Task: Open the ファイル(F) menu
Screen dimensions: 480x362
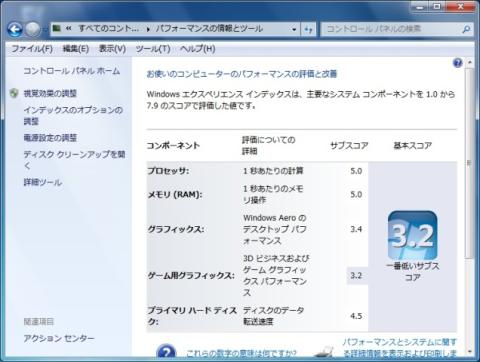Action: pos(32,49)
